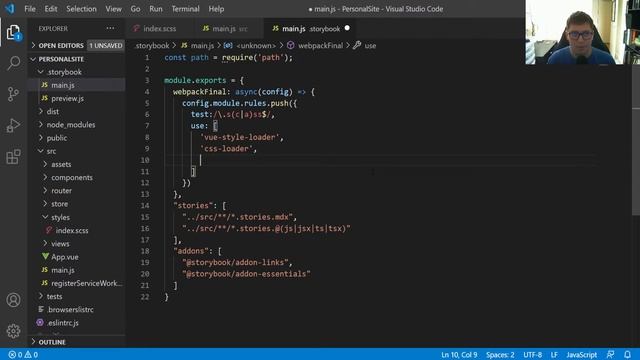The width and height of the screenshot is (640, 360).
Task: Open the Source Control view icon
Action: pyautogui.click(x=13, y=94)
